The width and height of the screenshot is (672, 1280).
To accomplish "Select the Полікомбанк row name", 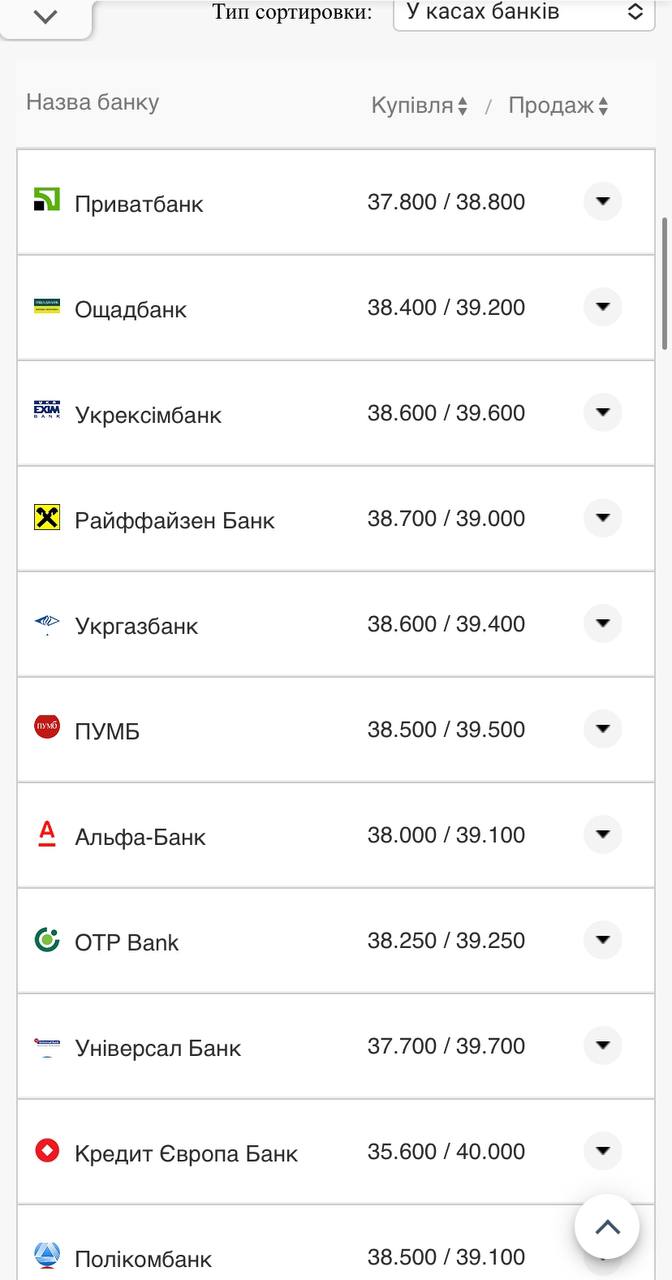I will tap(143, 1258).
